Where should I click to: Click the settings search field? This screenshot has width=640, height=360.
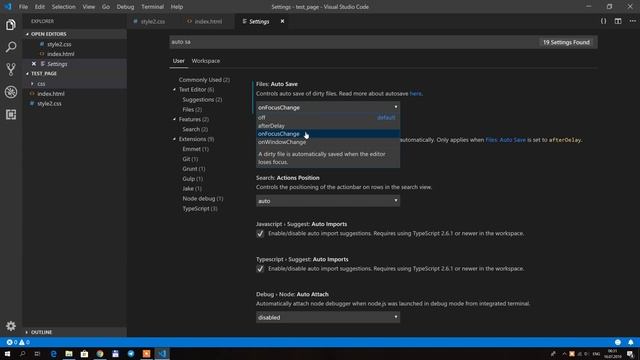click(x=353, y=42)
